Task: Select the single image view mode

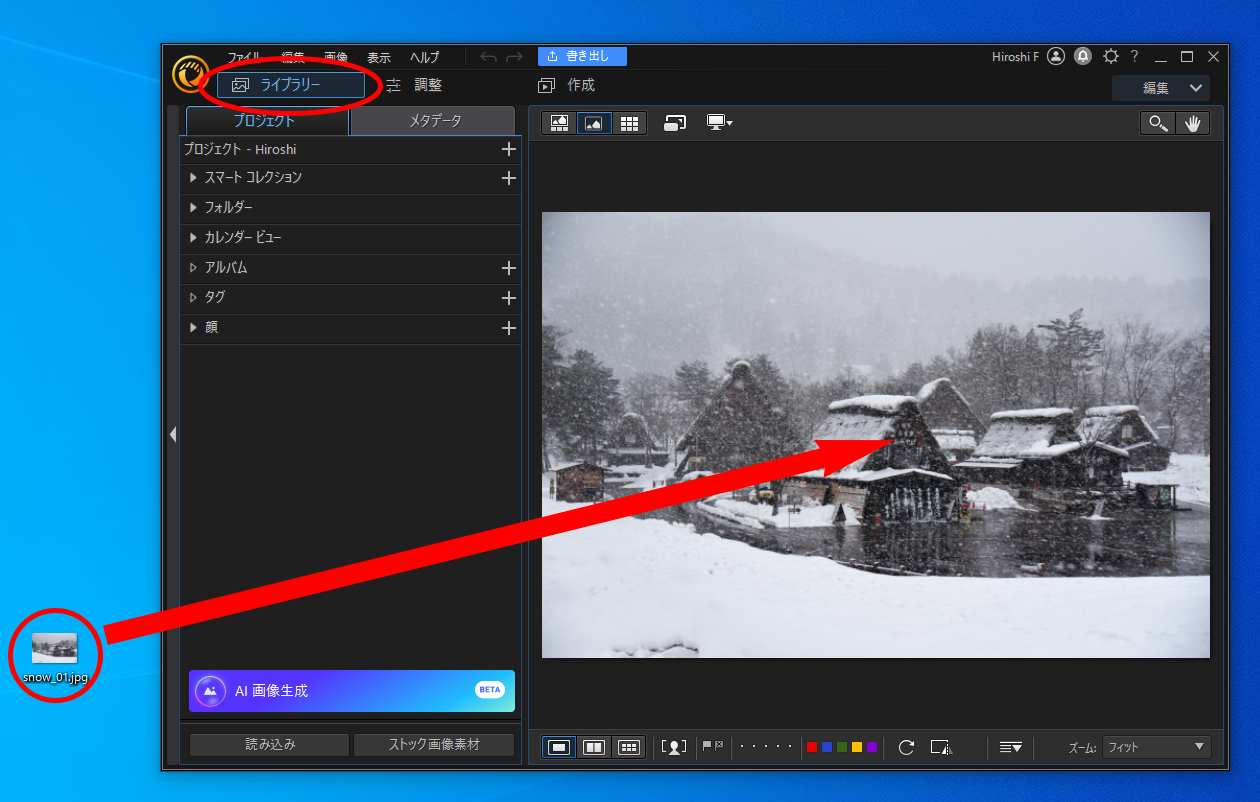Action: [x=560, y=747]
